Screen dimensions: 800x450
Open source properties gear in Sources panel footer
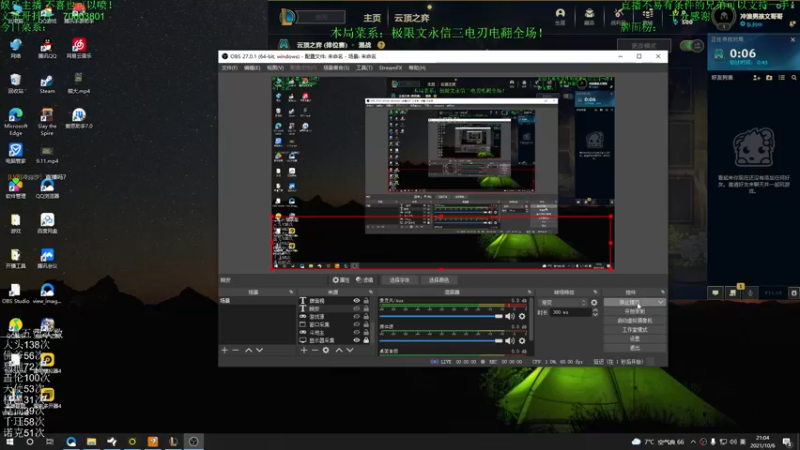(x=326, y=350)
